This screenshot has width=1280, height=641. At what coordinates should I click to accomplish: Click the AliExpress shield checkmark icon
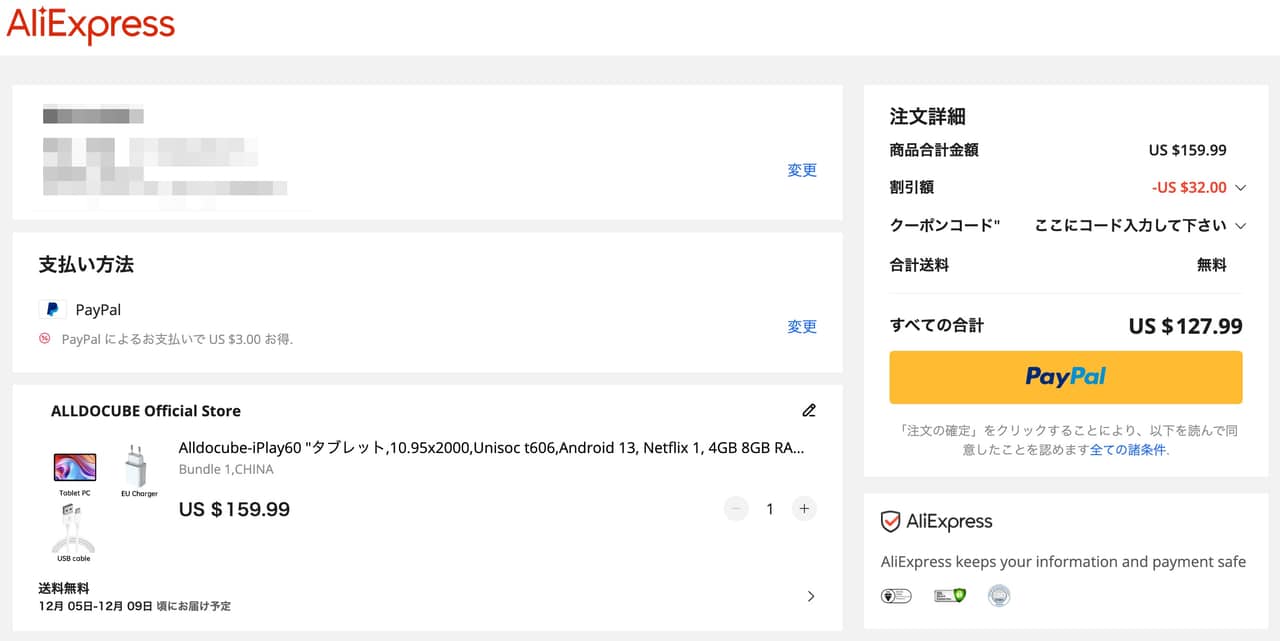(890, 522)
